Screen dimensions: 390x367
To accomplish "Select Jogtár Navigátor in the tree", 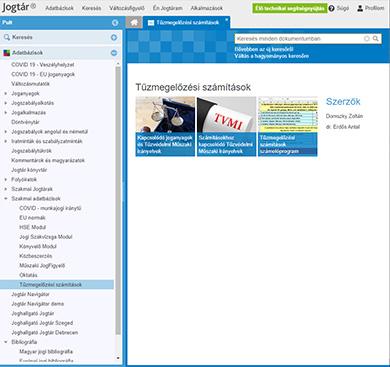I will (30, 294).
